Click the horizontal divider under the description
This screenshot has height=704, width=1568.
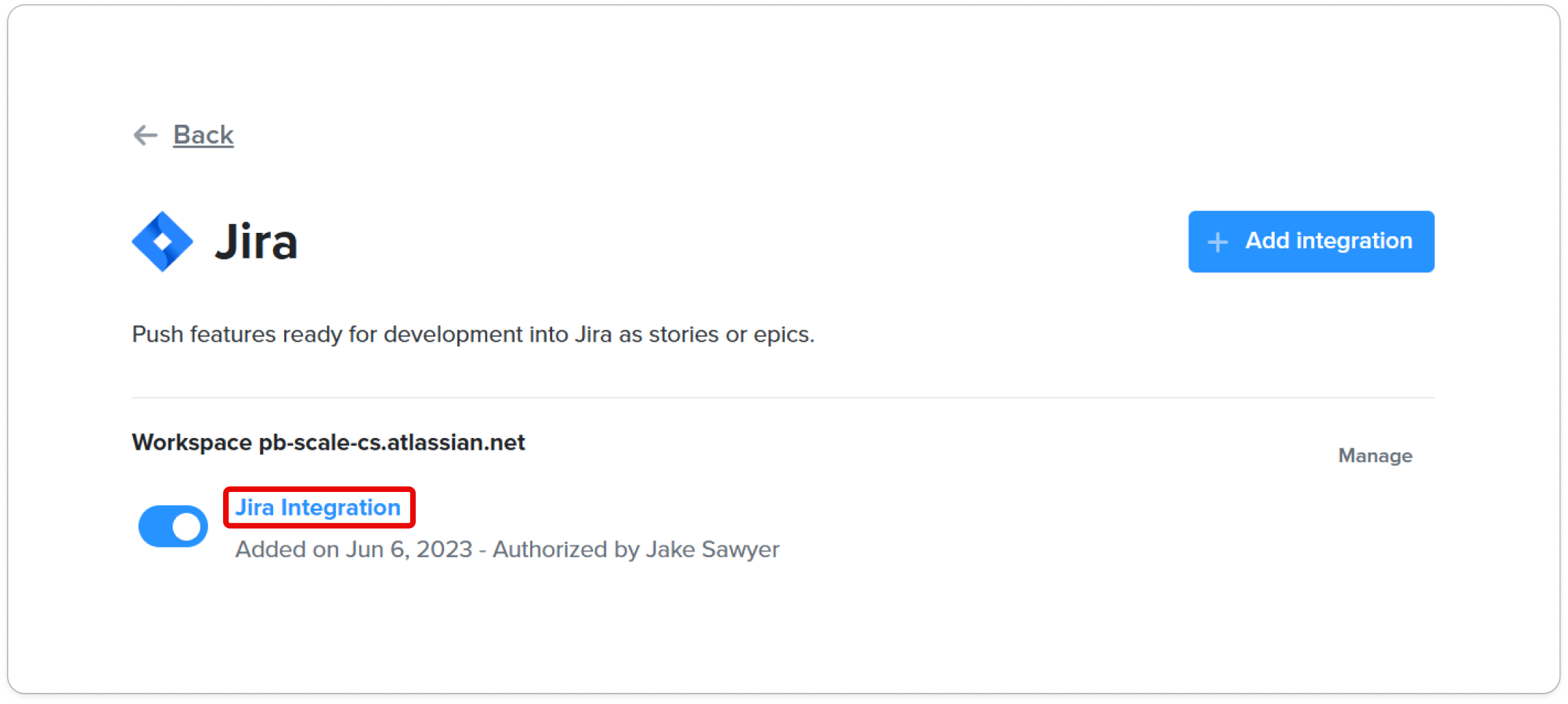(x=783, y=398)
